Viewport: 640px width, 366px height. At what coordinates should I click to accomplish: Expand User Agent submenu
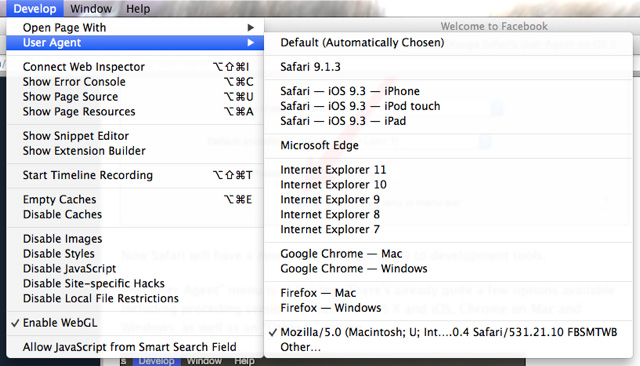pos(135,43)
